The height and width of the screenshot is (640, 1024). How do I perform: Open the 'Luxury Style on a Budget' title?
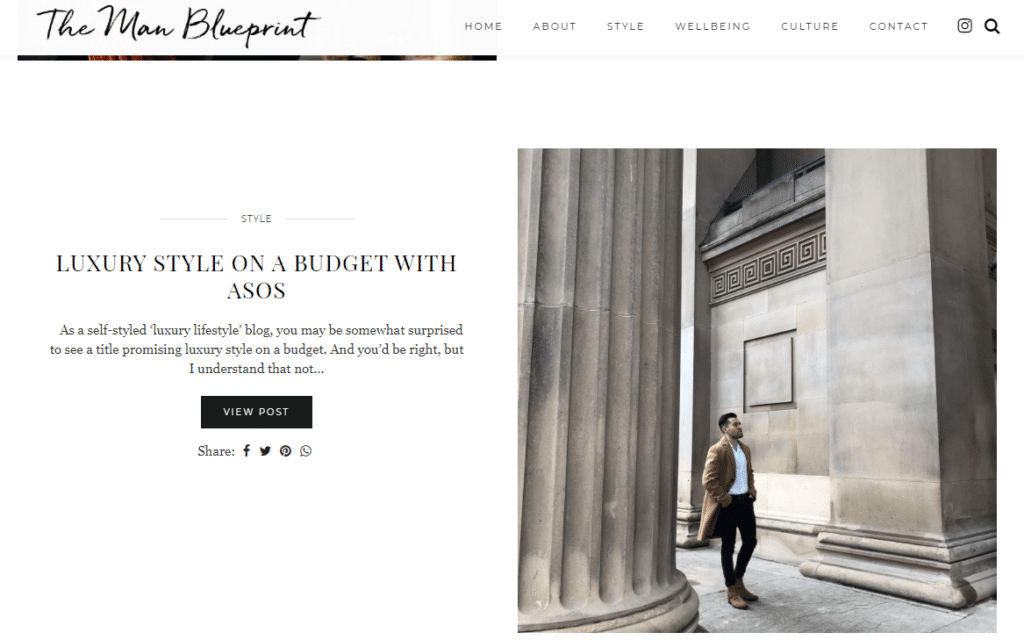256,276
